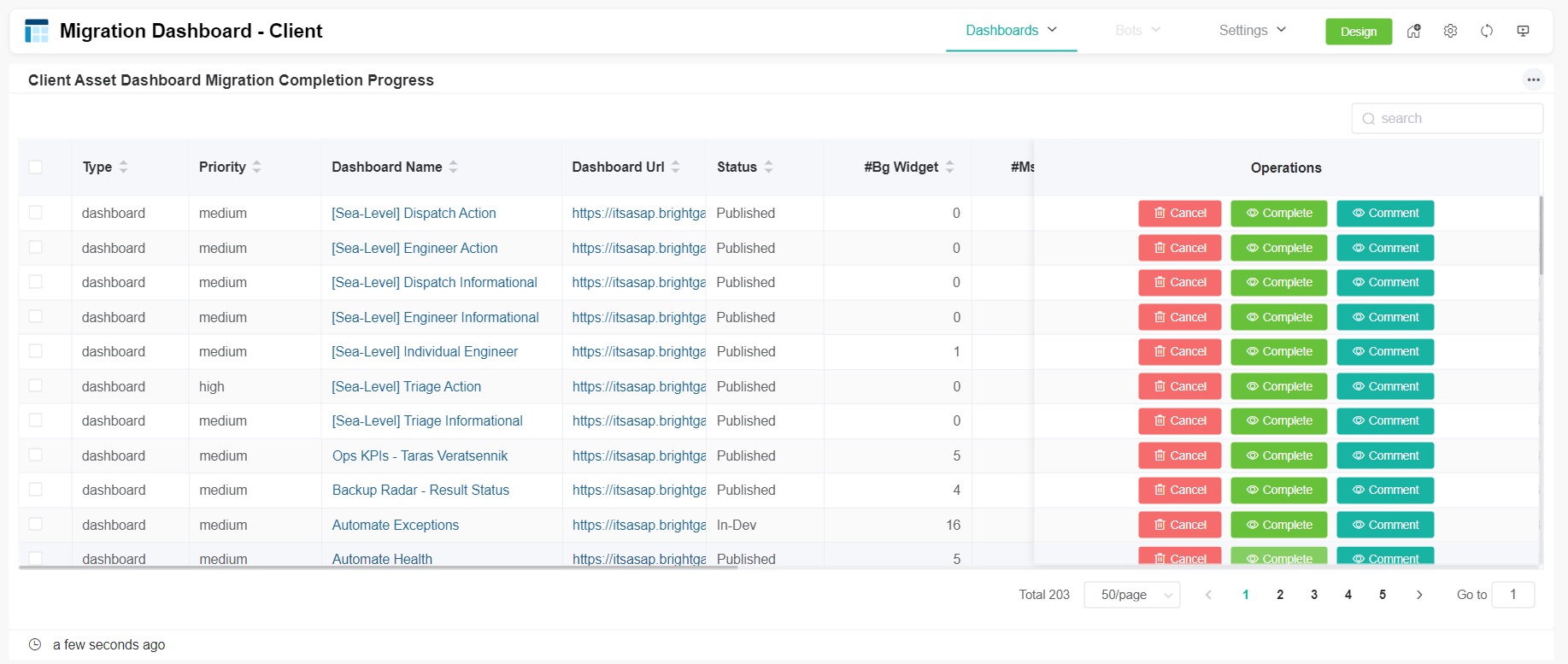Check the row for Dispatch Informational dashboard
1568x664 pixels.
[x=35, y=281]
